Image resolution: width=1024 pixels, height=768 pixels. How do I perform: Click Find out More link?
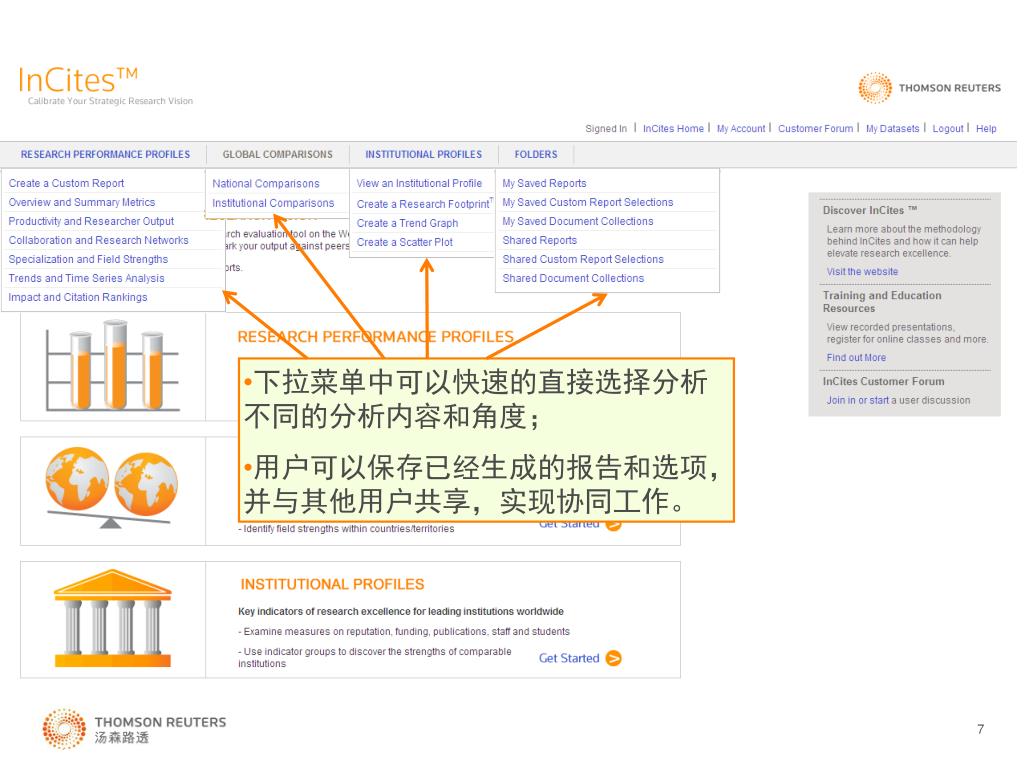click(856, 358)
